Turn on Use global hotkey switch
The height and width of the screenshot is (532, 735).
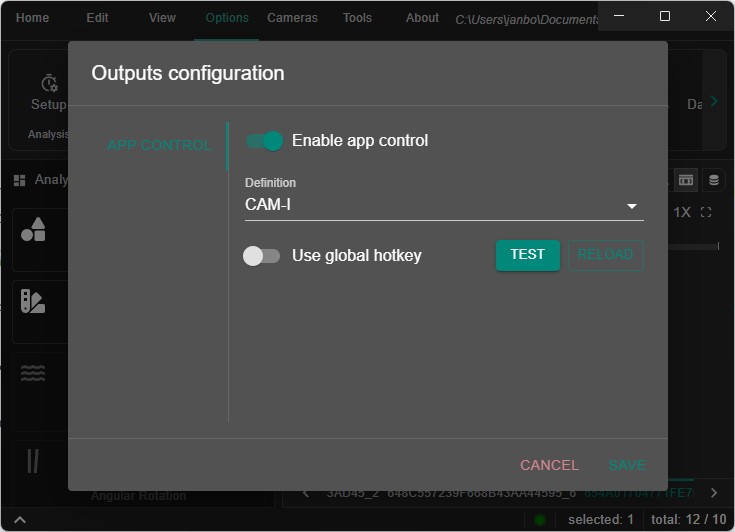(262, 256)
